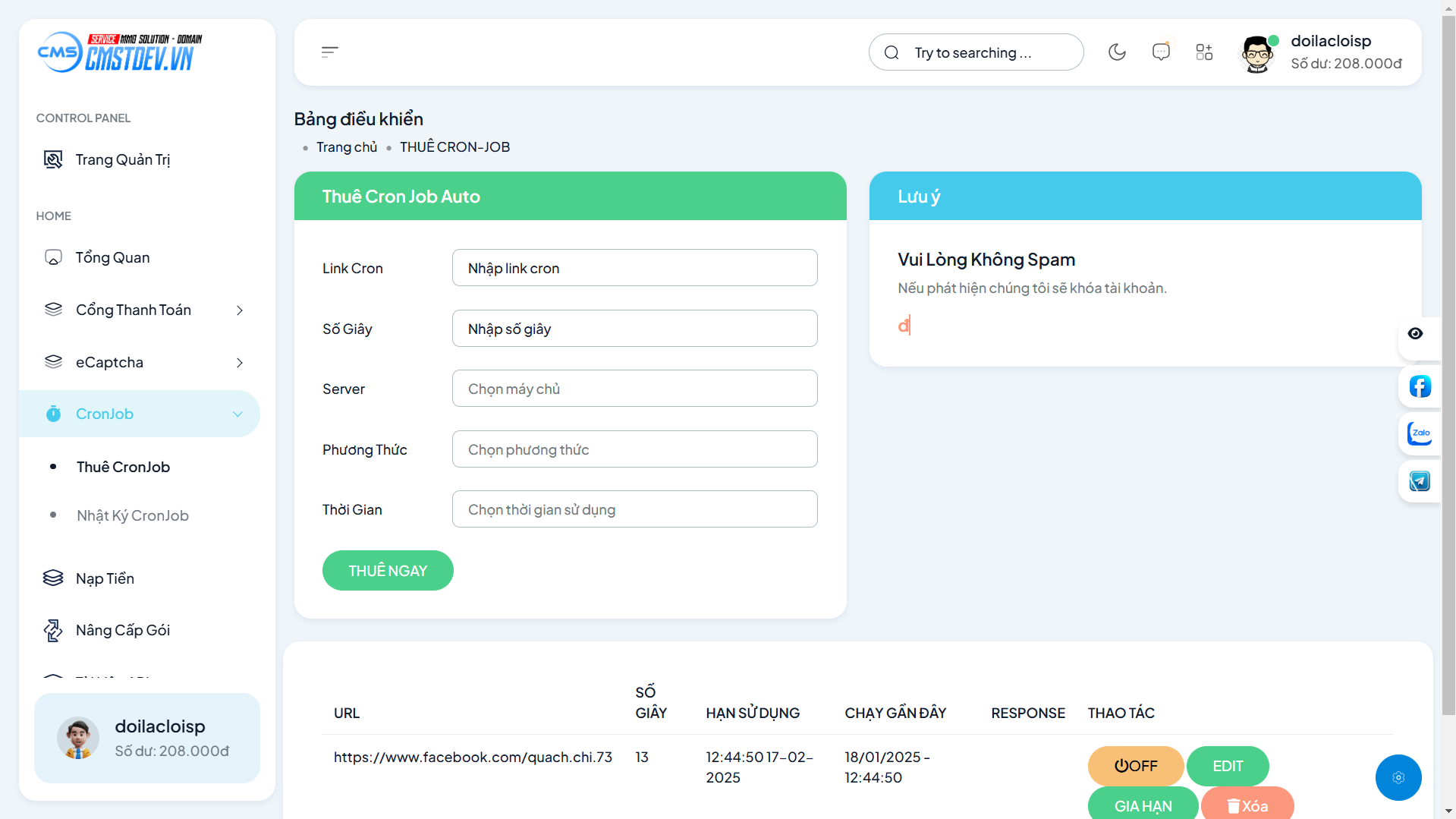Click the Facebook floating contact icon

pos(1420,386)
